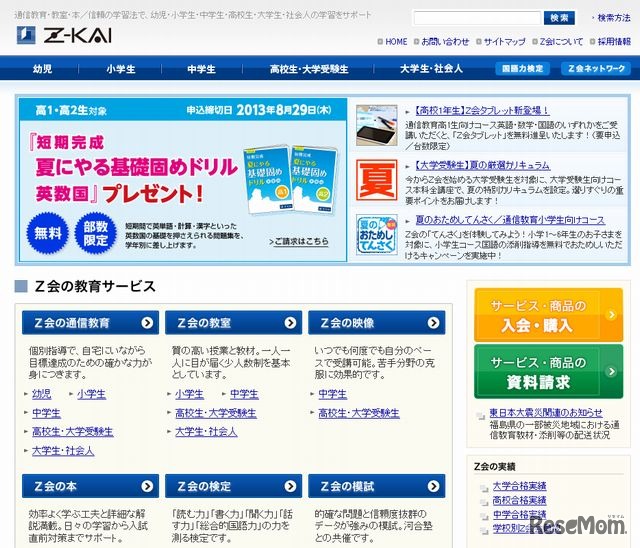Screen dimensions: 640x548
Task: Click arrow icon on Z会の検定
Action: point(290,486)
